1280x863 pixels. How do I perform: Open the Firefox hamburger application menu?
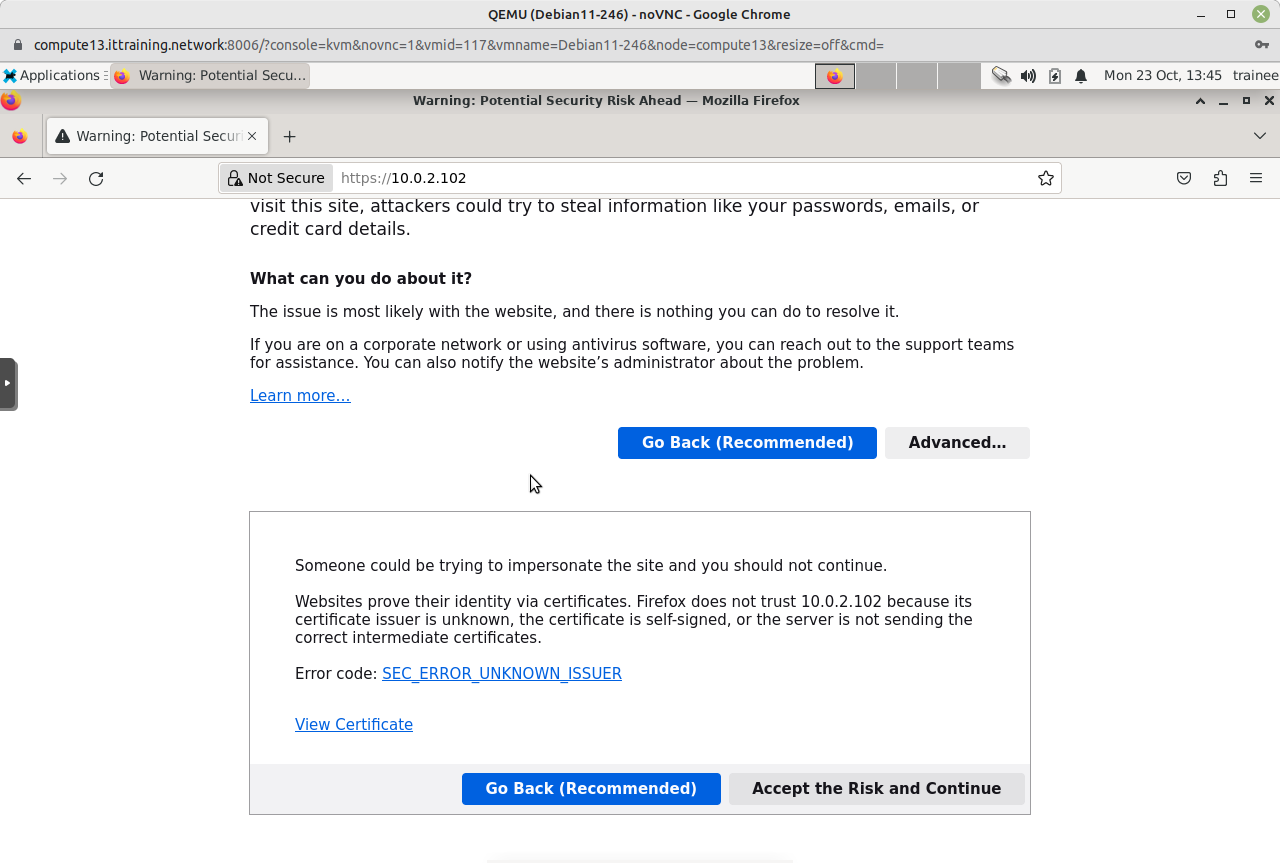click(1256, 178)
